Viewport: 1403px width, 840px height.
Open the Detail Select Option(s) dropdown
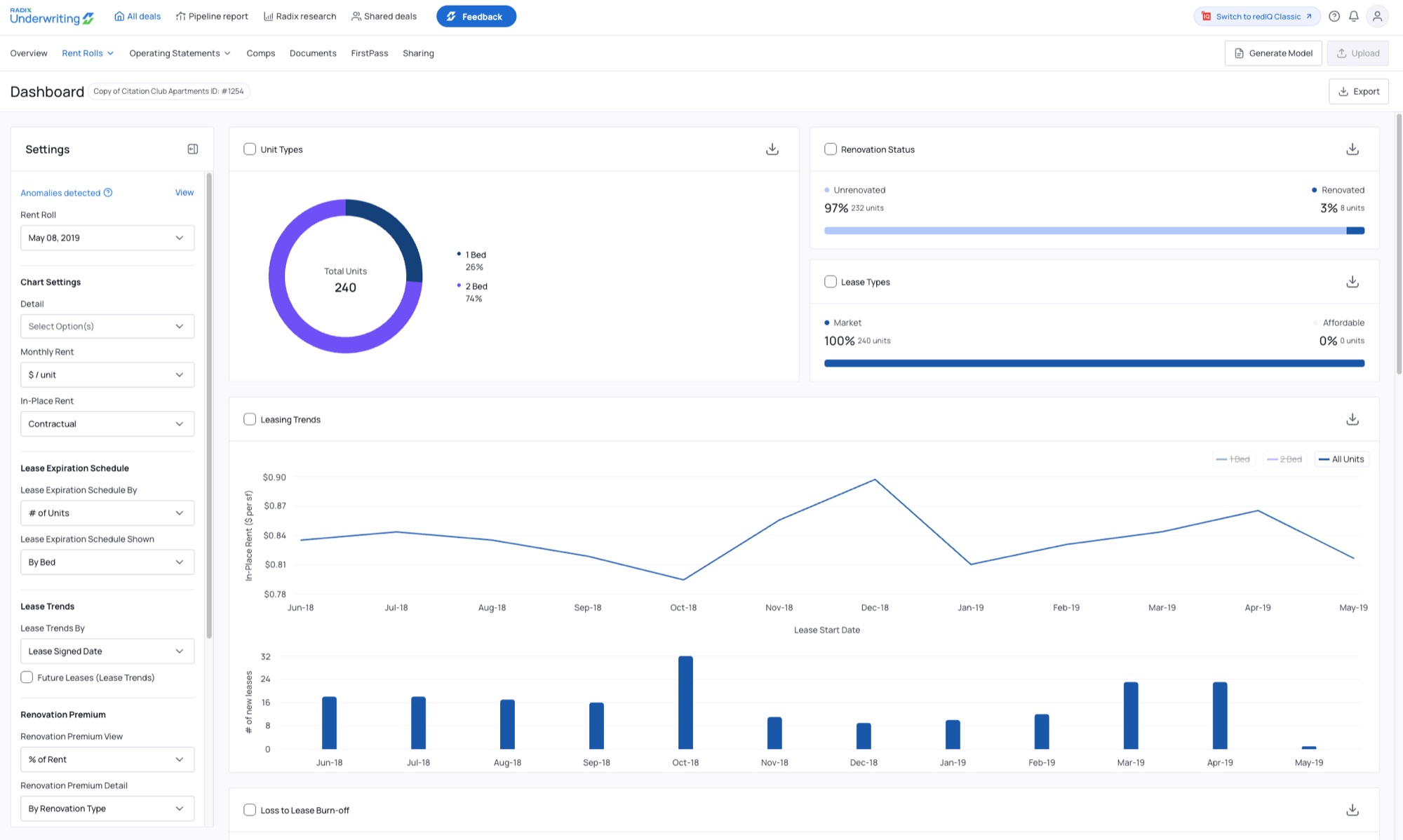pos(107,326)
